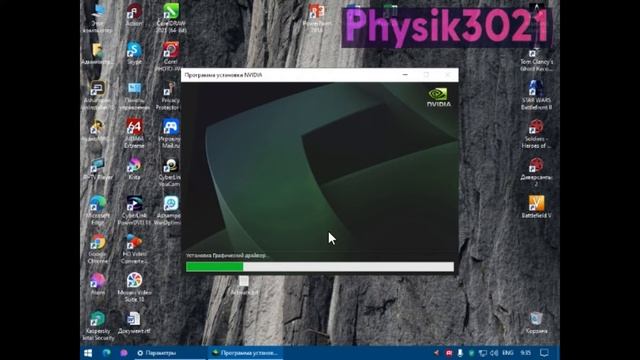
Task: Launch Tom Clancy's Ghost Recon shortcut
Action: (x=536, y=59)
